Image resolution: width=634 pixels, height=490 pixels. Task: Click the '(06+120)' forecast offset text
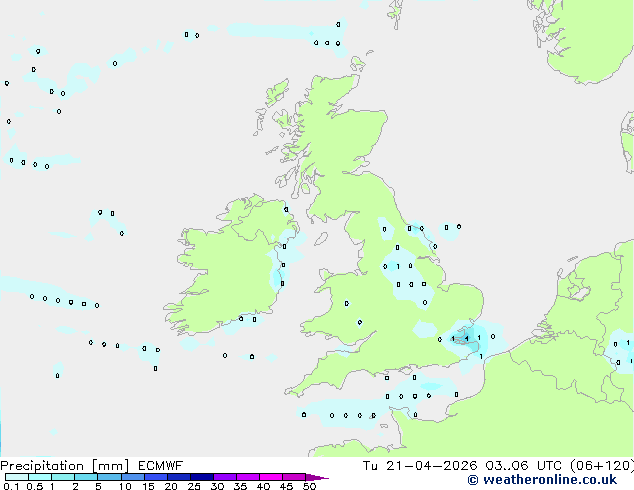[602, 466]
